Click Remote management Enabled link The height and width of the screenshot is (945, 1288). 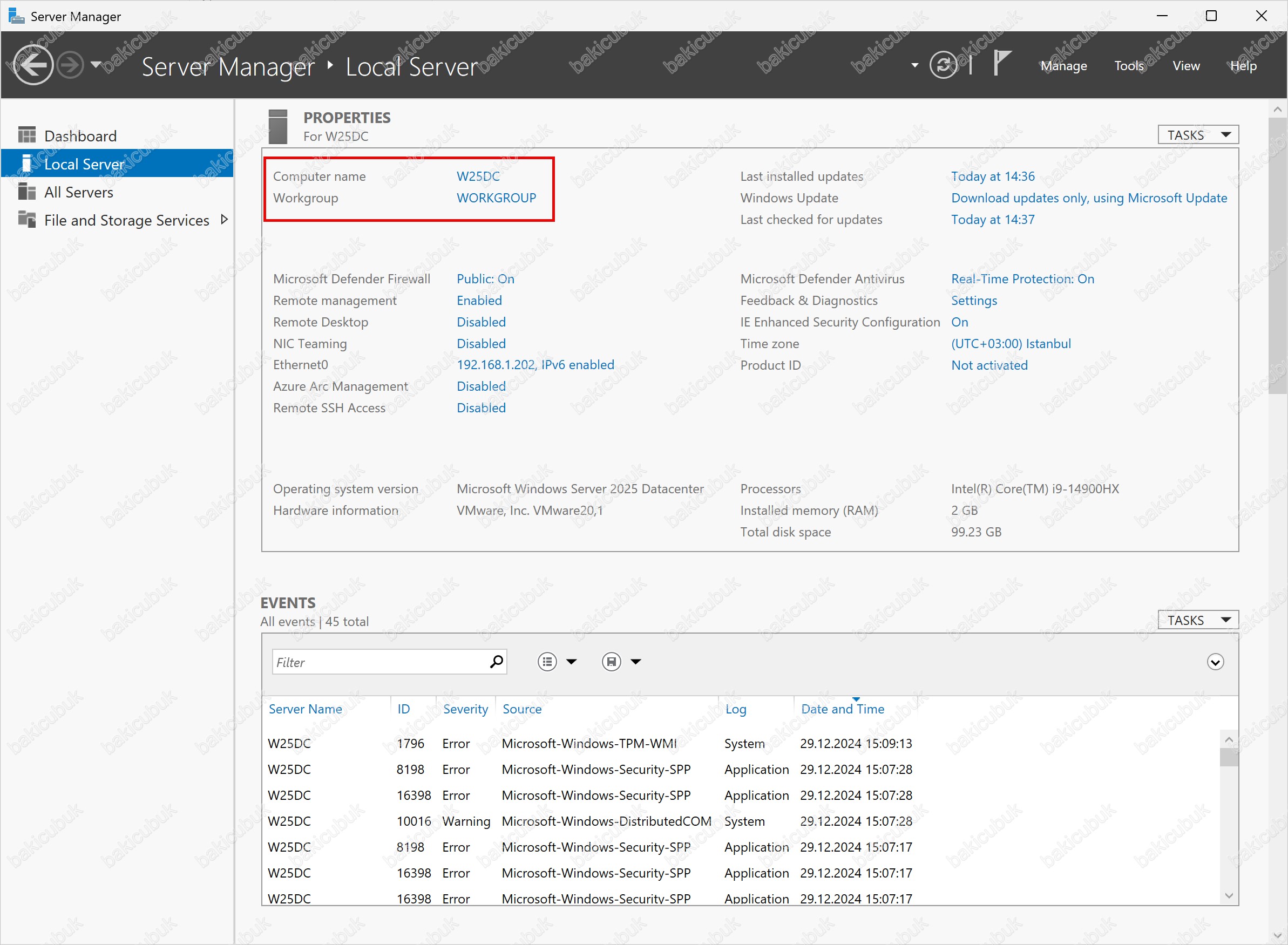pos(479,301)
